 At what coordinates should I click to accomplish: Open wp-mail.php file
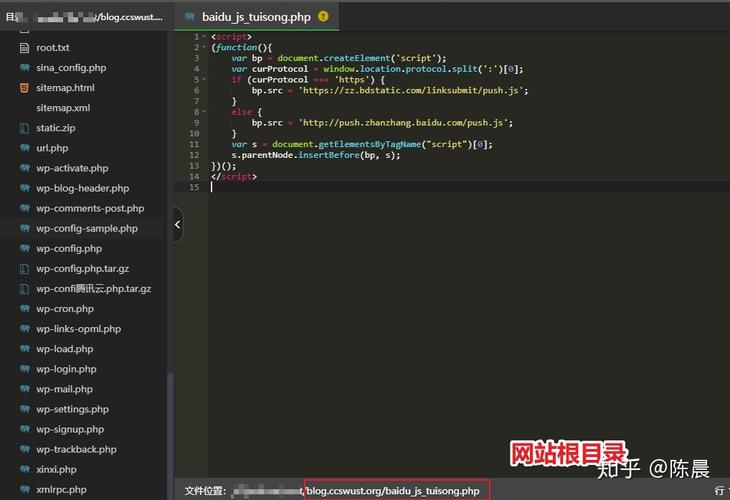(64, 389)
